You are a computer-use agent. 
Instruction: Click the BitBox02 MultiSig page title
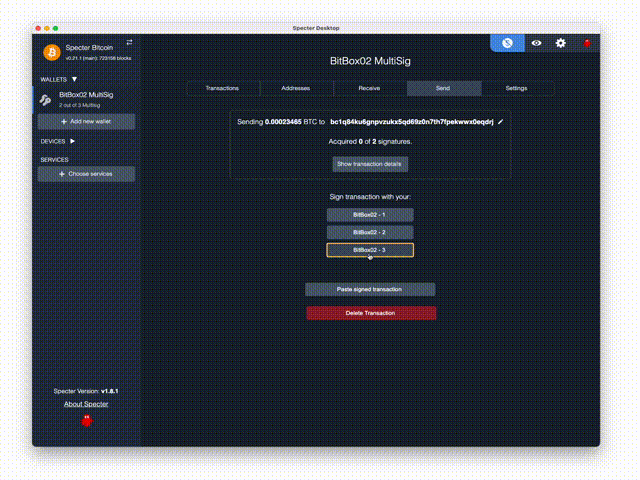370,61
